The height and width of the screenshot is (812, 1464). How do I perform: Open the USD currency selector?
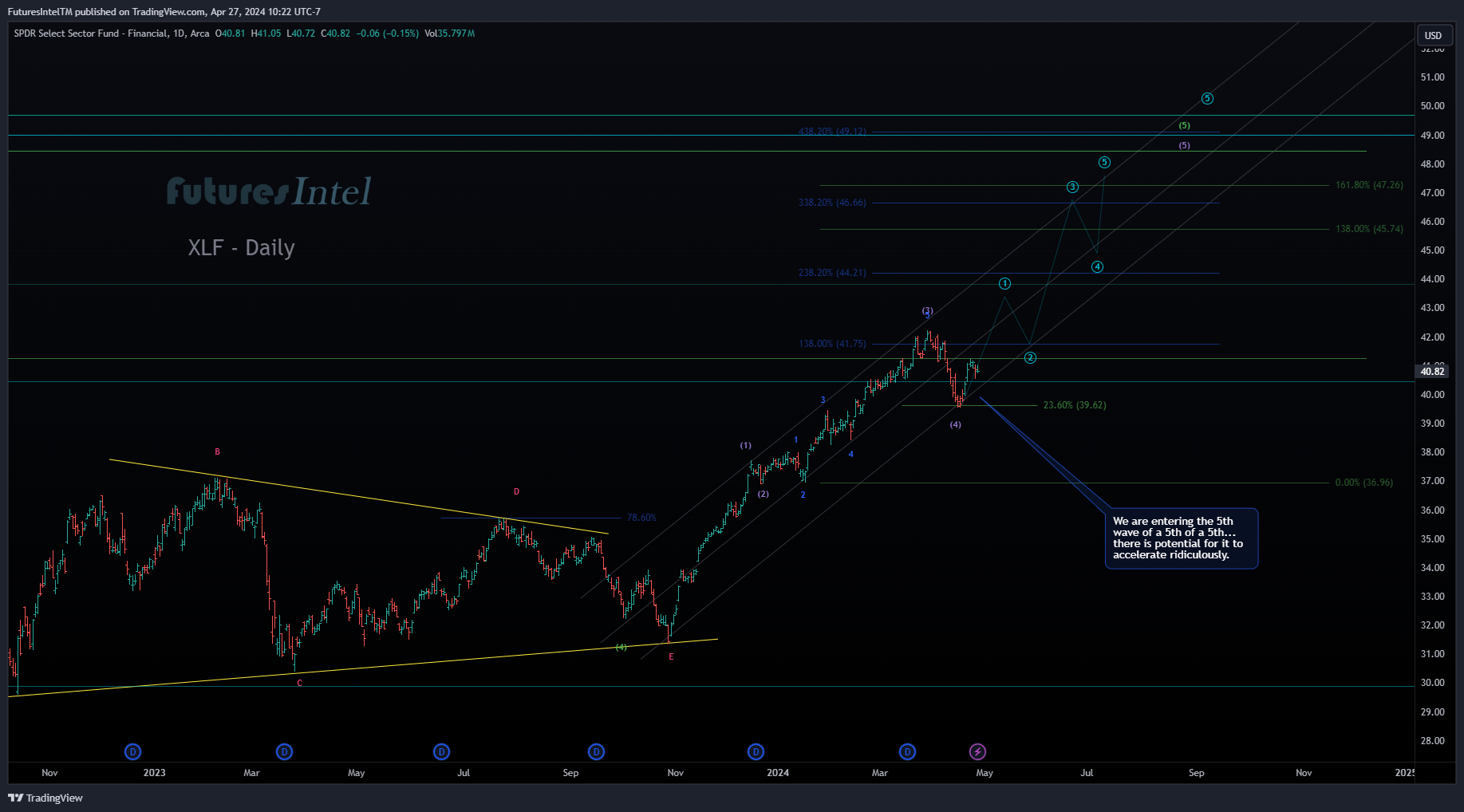pyautogui.click(x=1434, y=35)
